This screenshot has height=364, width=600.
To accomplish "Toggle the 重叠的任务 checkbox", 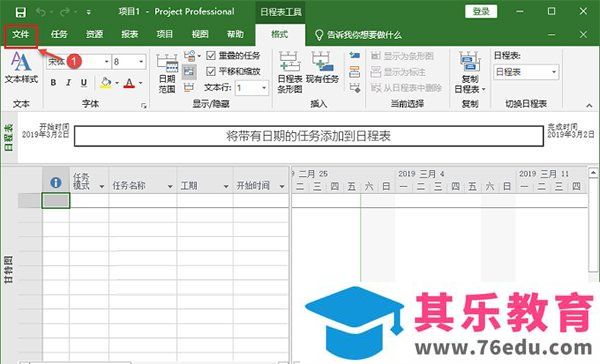I will point(211,55).
